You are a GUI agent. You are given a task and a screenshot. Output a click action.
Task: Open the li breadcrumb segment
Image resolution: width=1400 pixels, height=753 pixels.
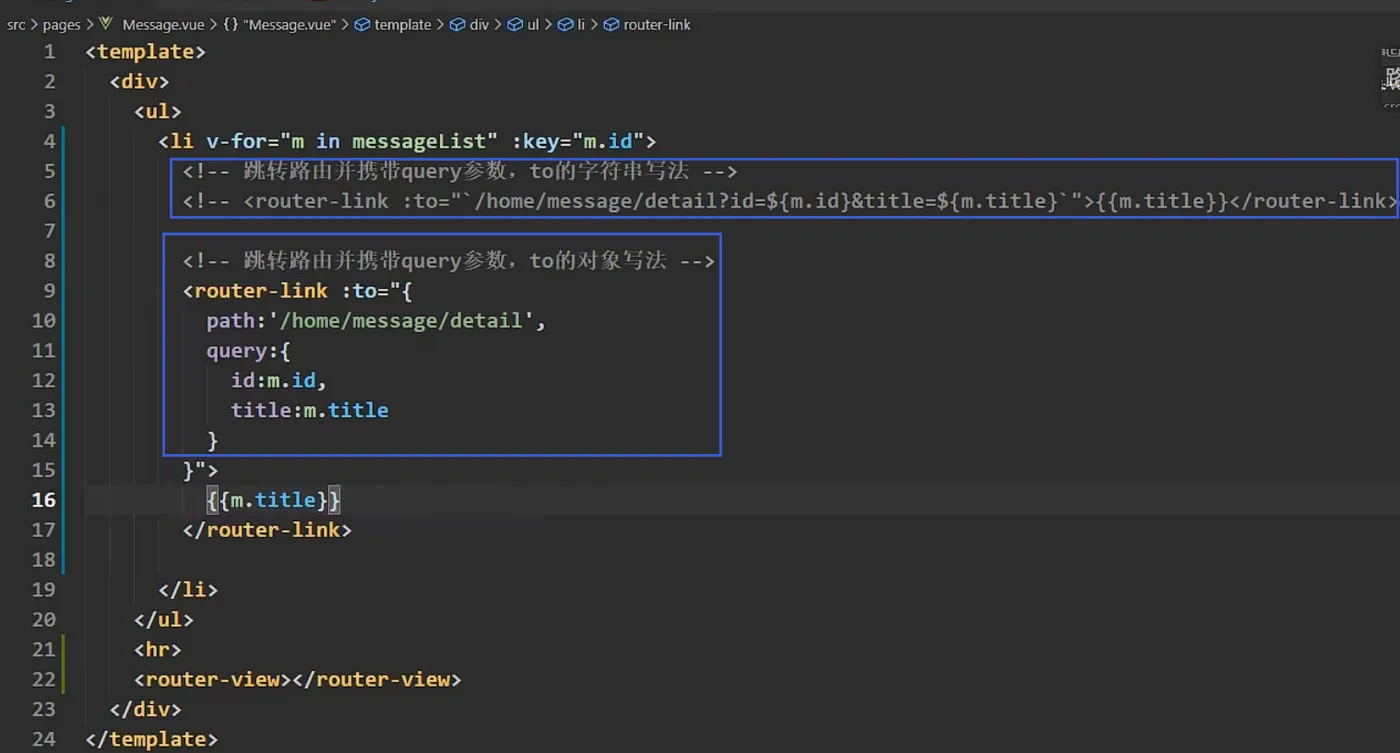(x=572, y=24)
